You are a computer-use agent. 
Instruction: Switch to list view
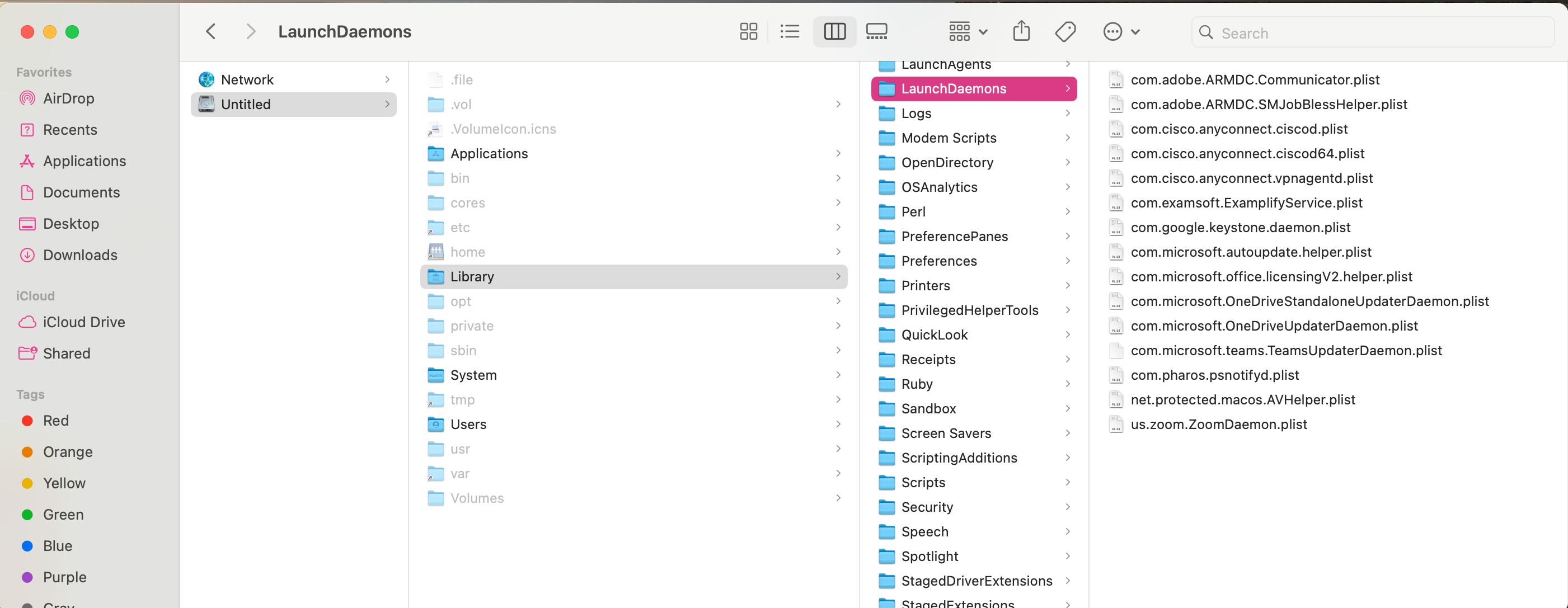point(790,32)
